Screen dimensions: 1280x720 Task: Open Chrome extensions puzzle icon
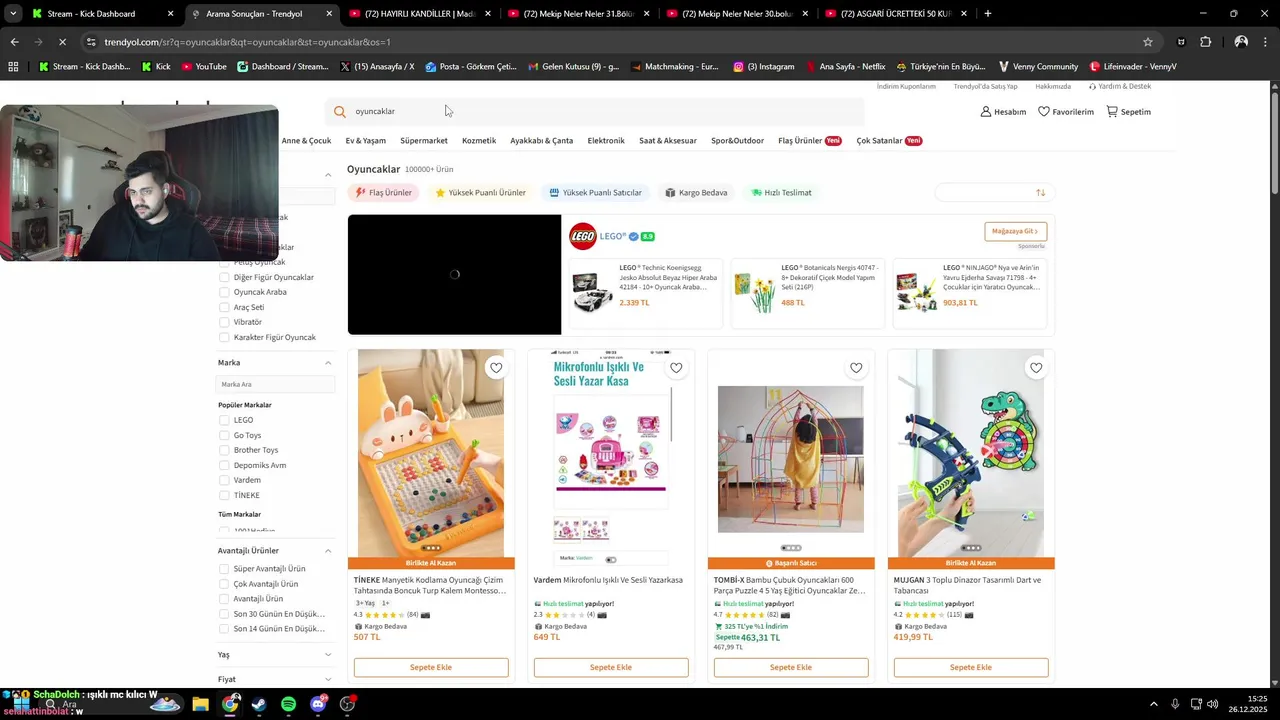click(1206, 42)
